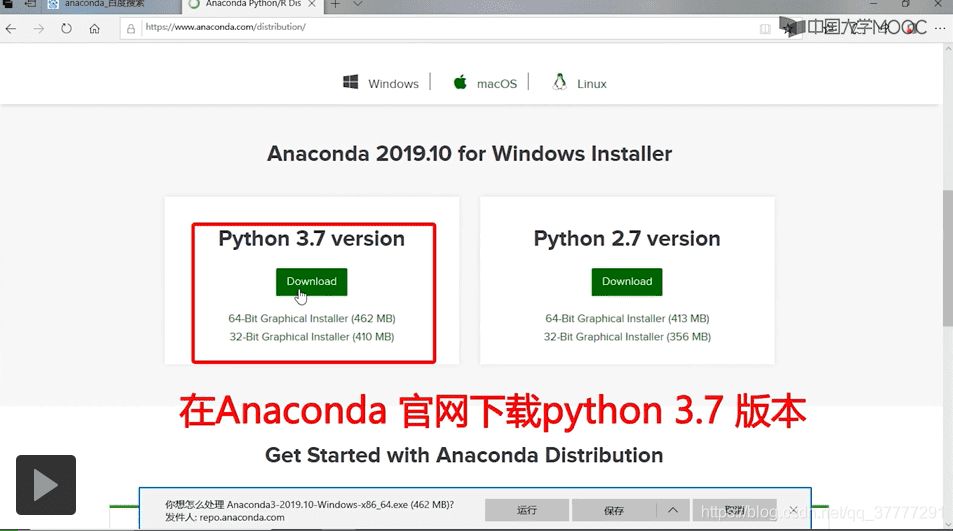Click the Python 3.7 version heading

311,239
